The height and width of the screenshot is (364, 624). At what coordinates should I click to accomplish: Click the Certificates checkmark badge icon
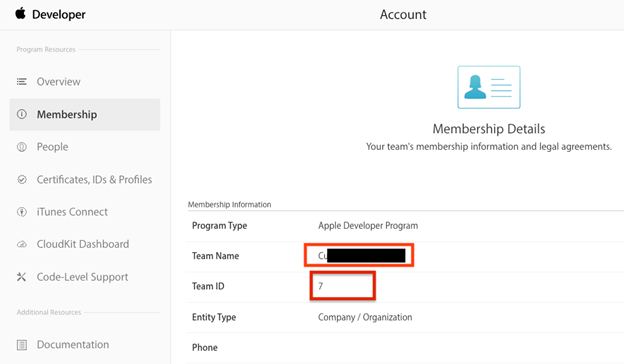coord(22,179)
